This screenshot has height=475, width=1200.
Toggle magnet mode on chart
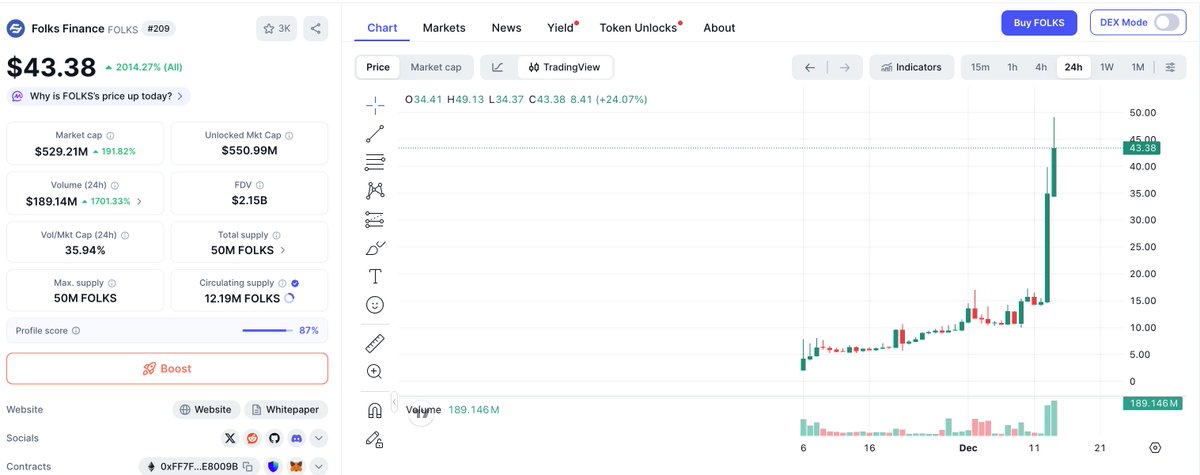pos(375,410)
